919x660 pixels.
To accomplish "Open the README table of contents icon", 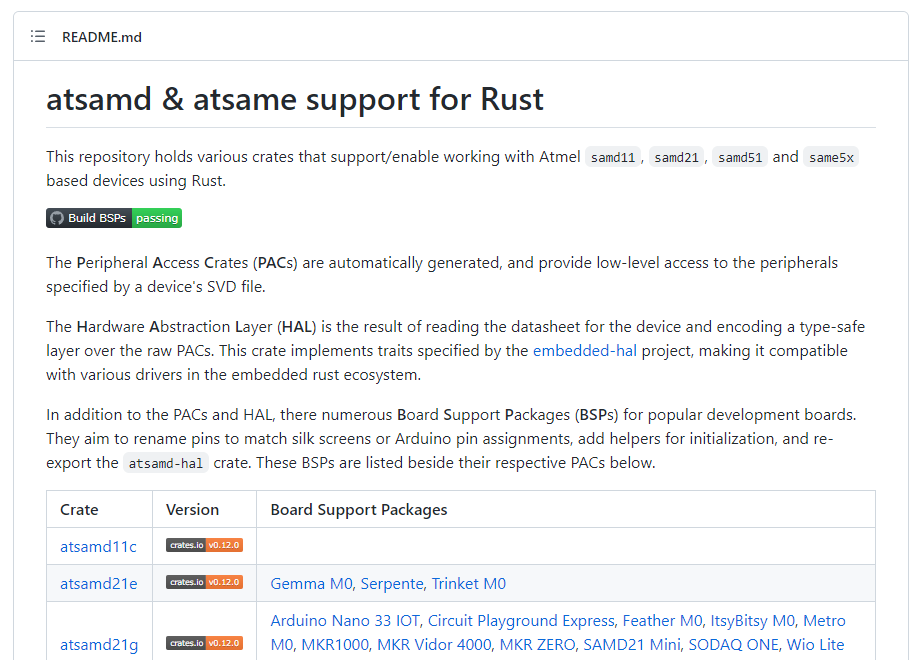I will [38, 37].
